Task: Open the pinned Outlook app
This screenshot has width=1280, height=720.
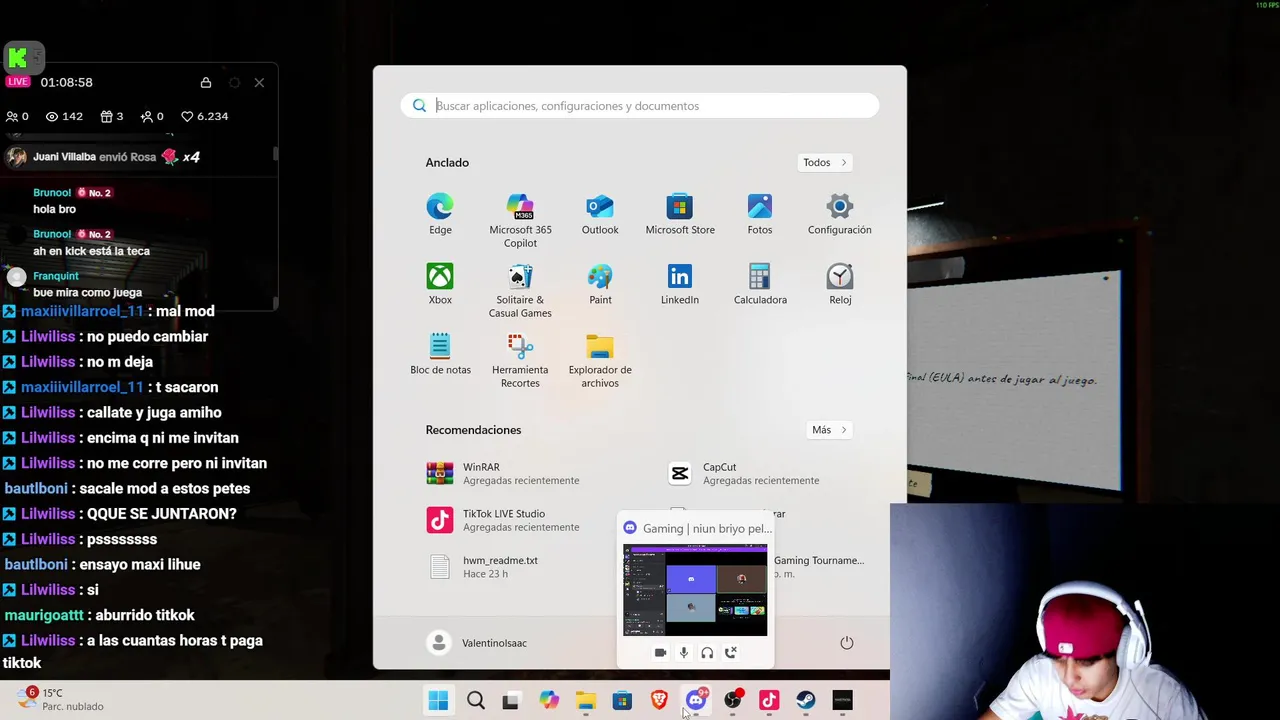Action: coord(600,215)
